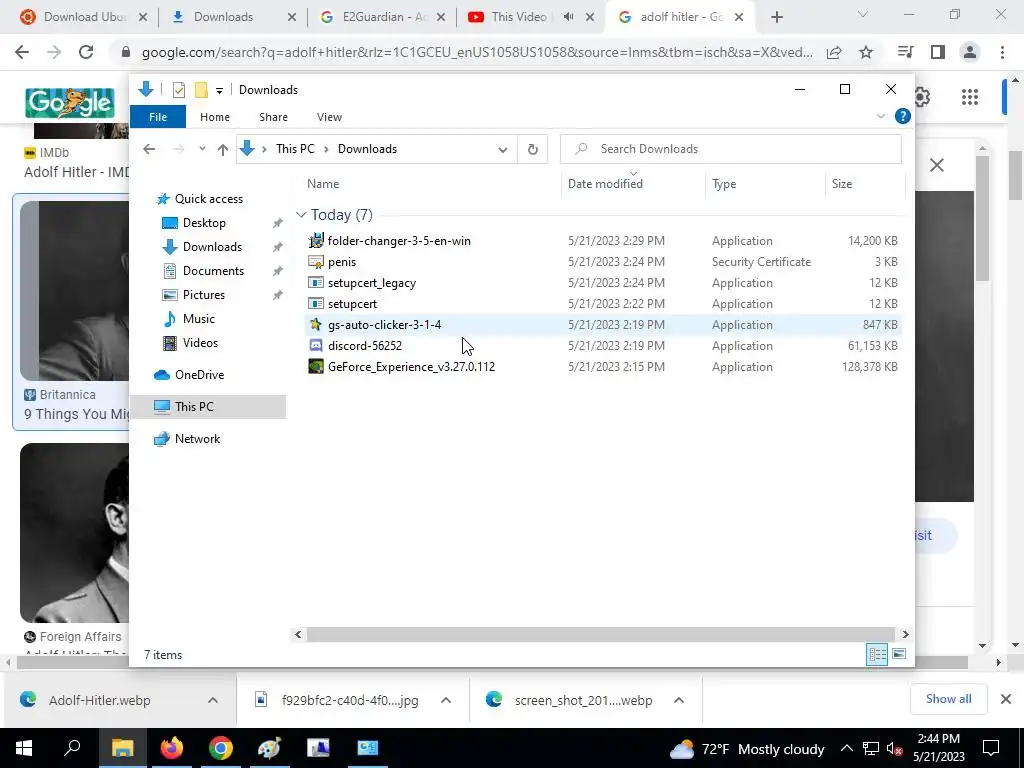
Task: Open Firefox from the taskbar
Action: (172, 748)
